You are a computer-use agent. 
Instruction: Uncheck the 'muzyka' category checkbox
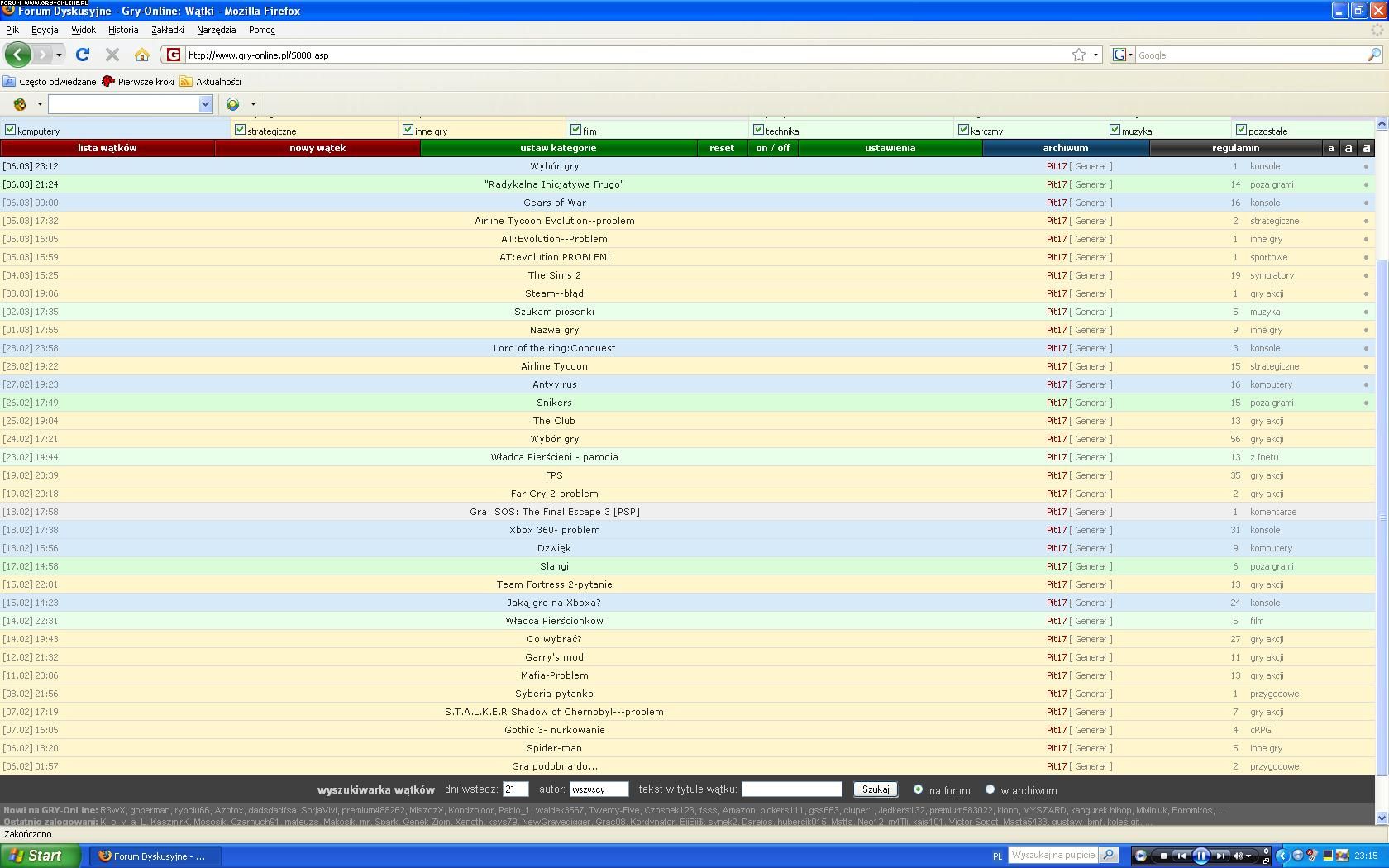click(1115, 130)
